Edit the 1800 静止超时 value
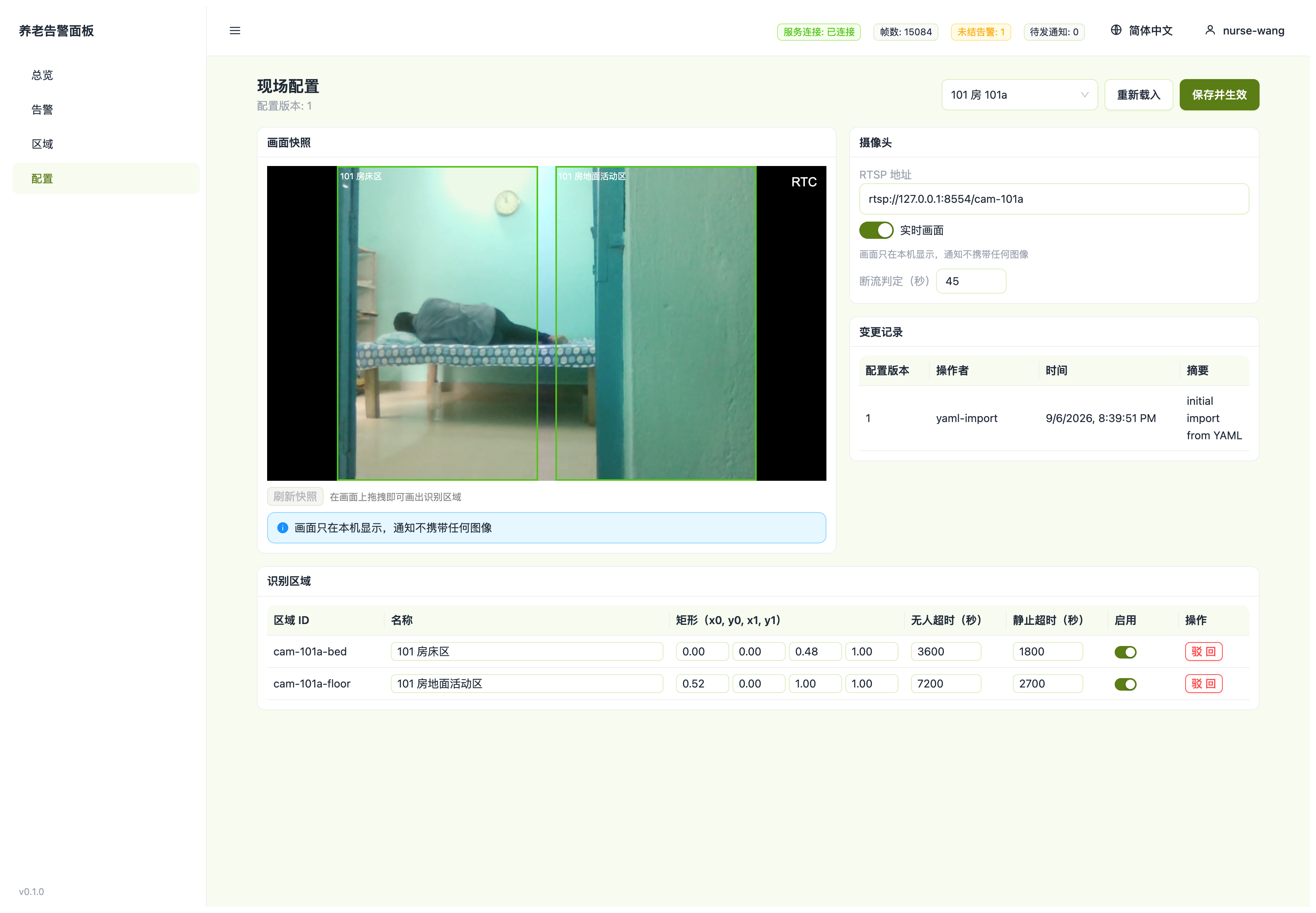The width and height of the screenshot is (1316, 913). click(1048, 651)
